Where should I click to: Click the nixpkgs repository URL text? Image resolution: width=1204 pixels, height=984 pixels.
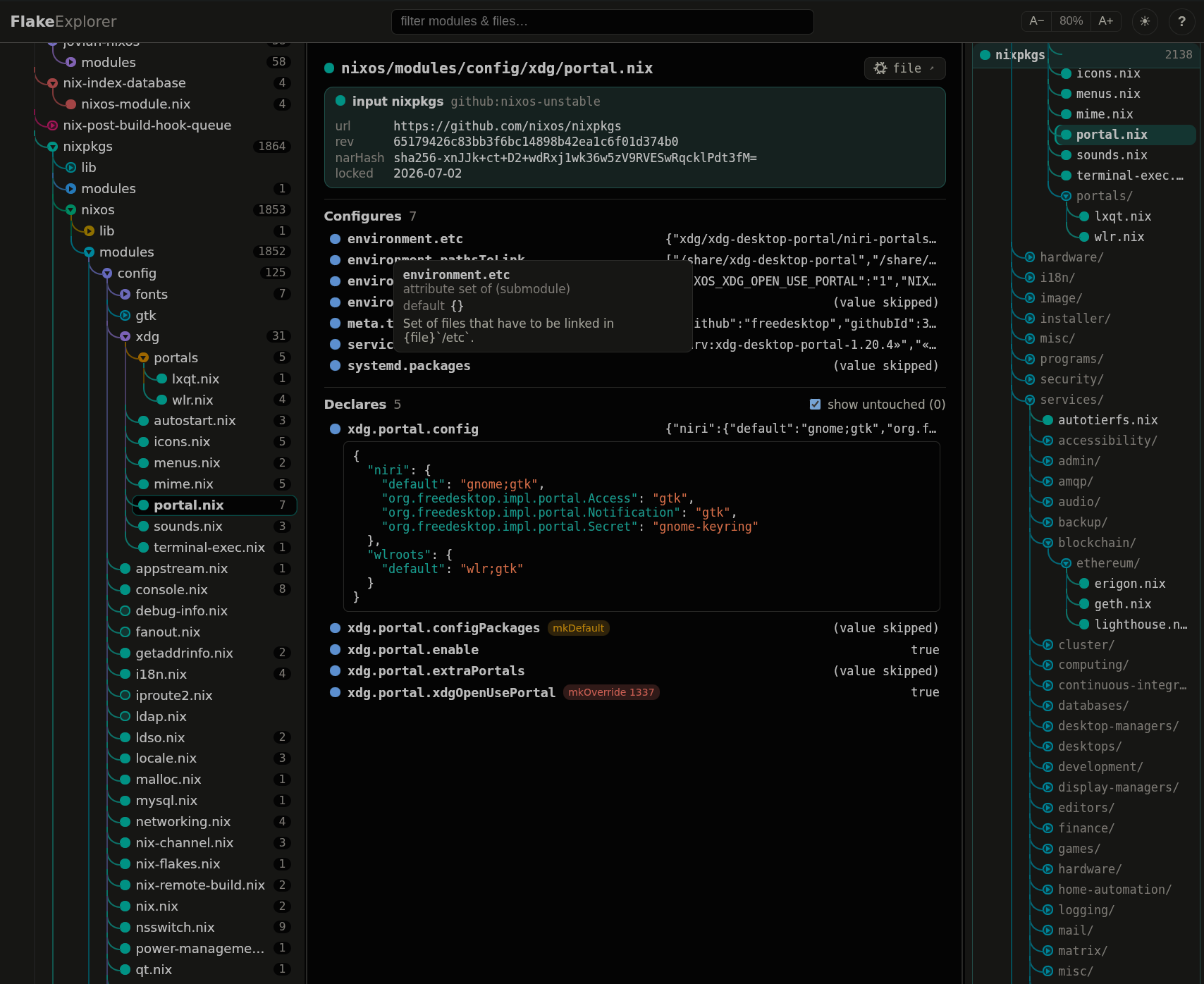[x=507, y=126]
